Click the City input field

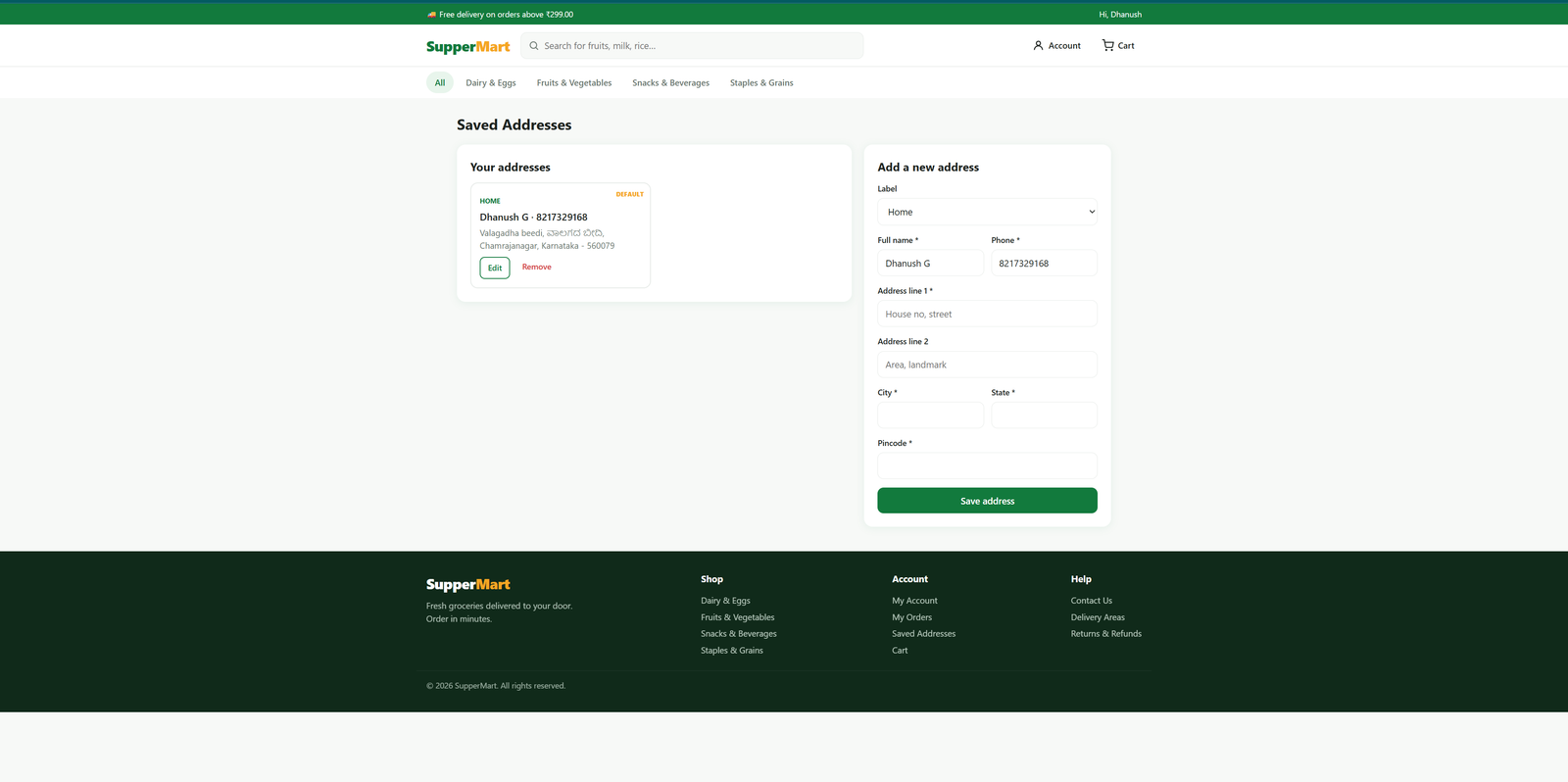[x=930, y=415]
